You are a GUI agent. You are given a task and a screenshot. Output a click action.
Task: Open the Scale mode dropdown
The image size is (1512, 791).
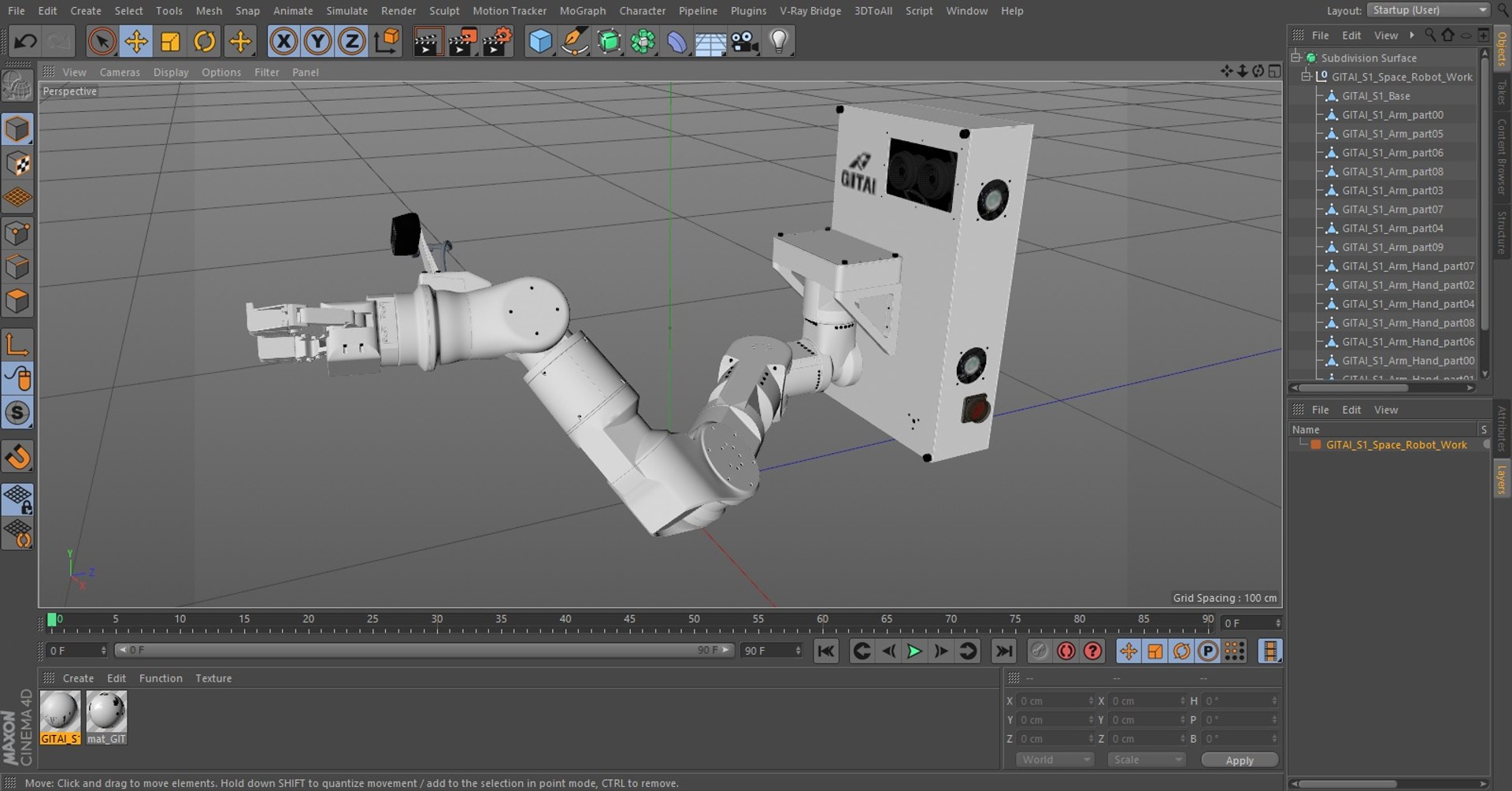[1146, 760]
